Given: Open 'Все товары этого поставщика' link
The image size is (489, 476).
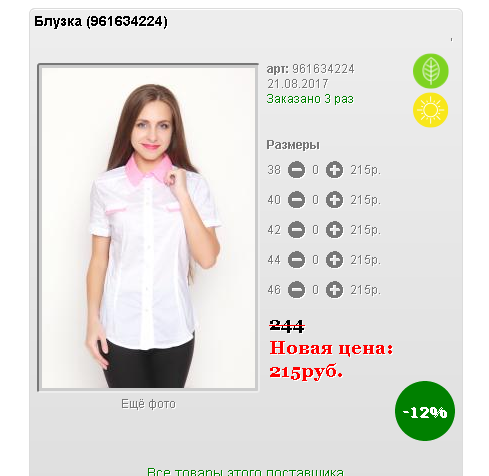Looking at the screenshot, I should tap(245, 471).
